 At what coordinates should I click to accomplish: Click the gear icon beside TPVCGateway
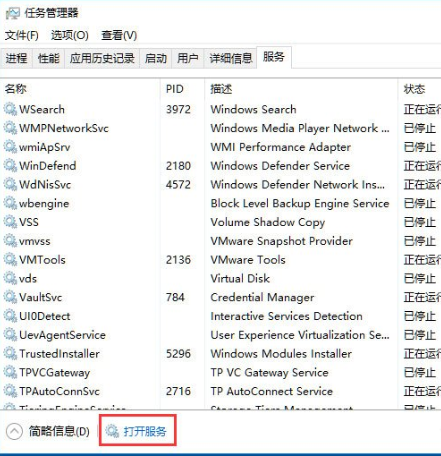pos(10,372)
